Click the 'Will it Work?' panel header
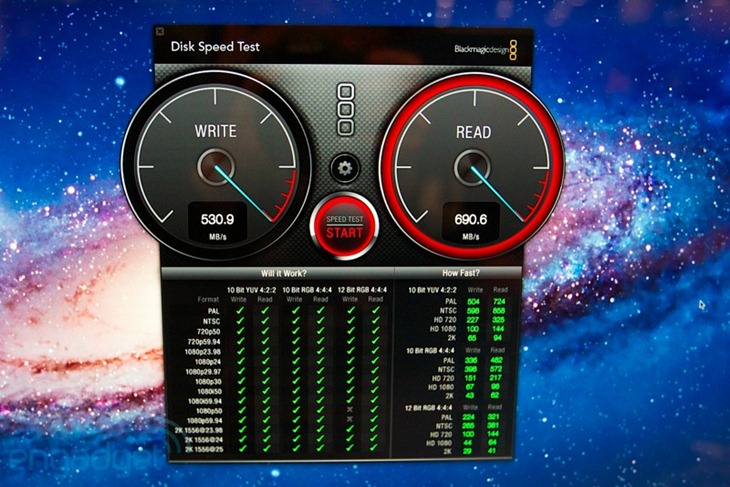The height and width of the screenshot is (487, 730). click(284, 273)
